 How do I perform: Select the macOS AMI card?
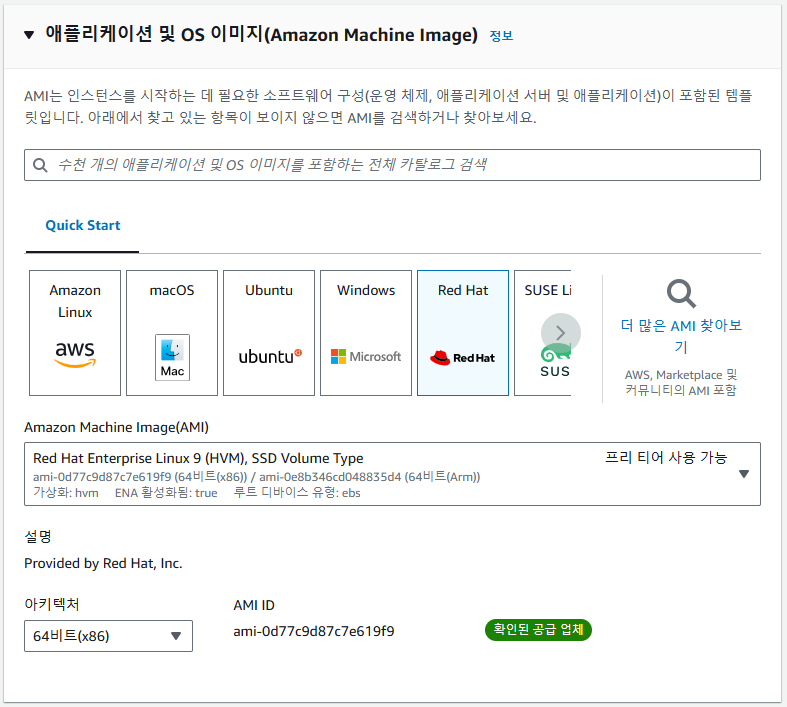pos(172,333)
